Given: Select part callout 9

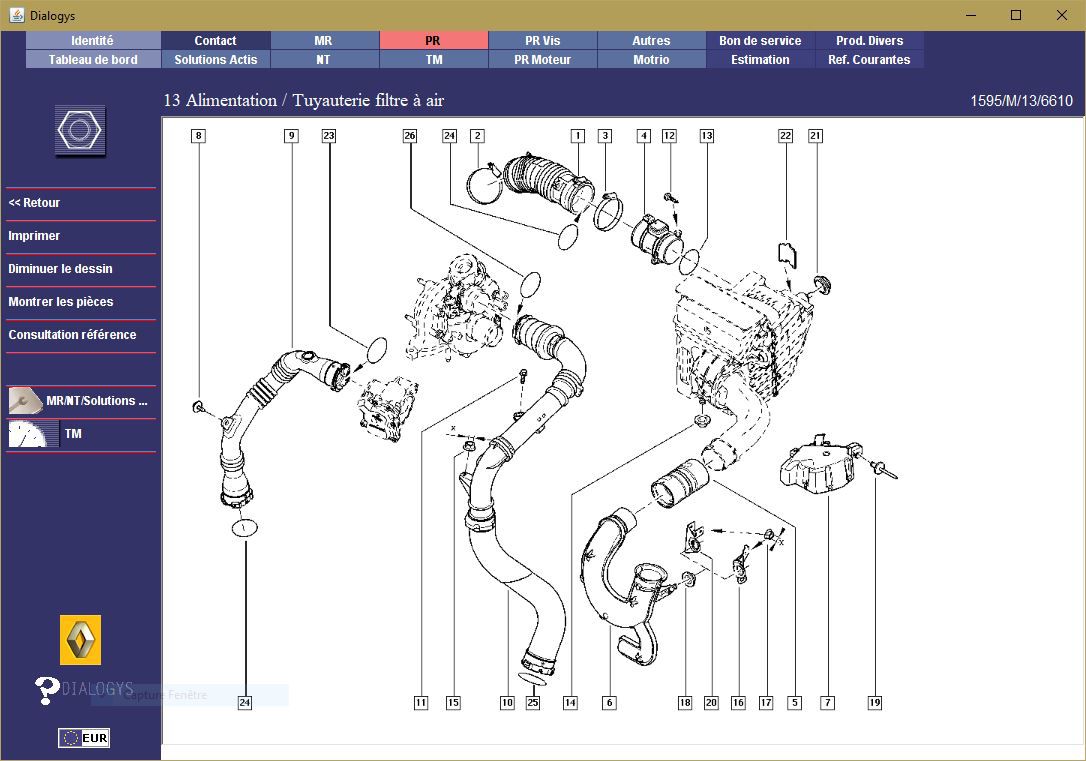Looking at the screenshot, I should [x=292, y=136].
